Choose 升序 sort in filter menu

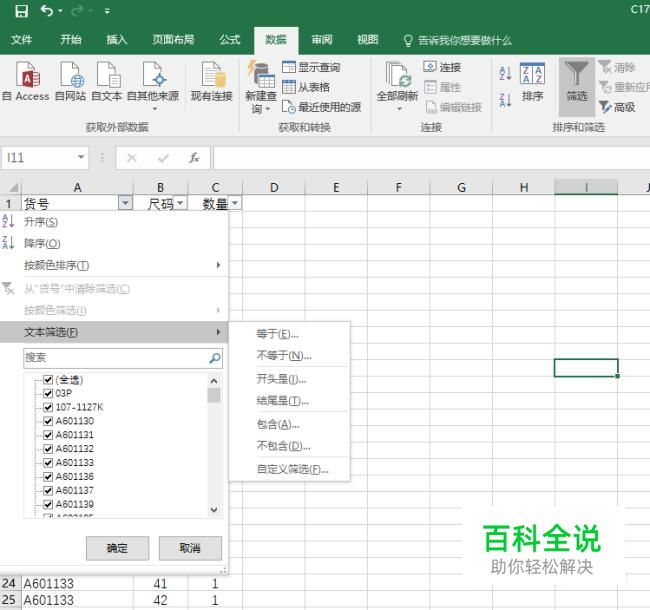114,222
